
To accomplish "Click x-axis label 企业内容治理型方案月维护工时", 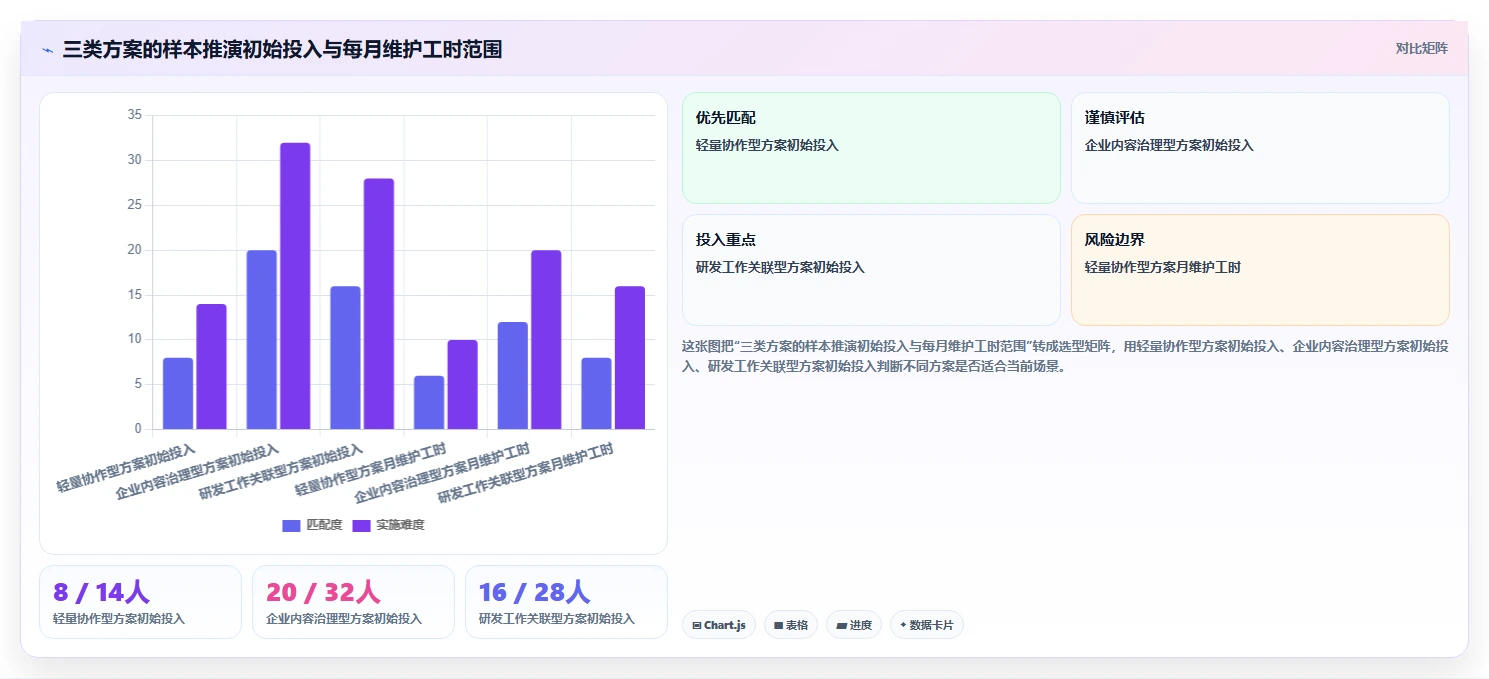I will click(443, 474).
